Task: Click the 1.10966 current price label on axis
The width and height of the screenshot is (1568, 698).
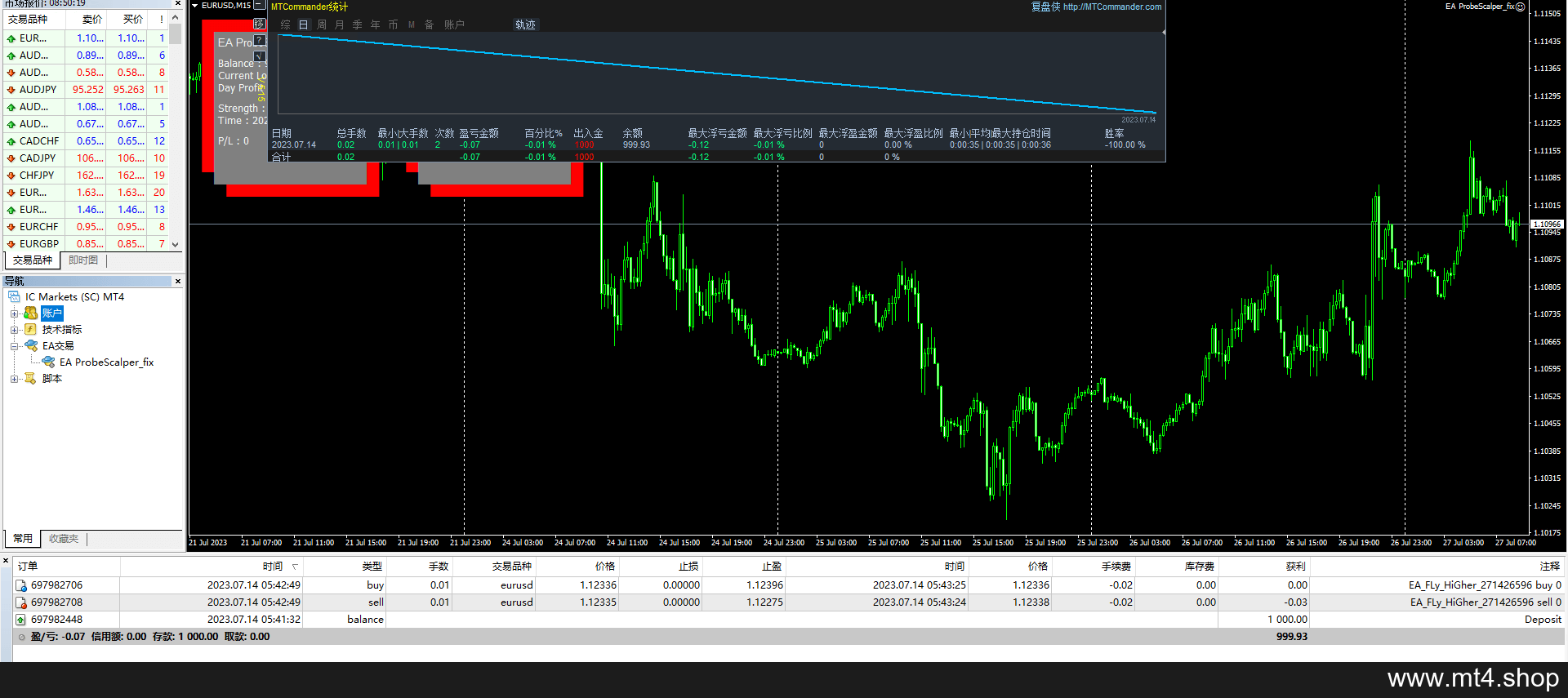Action: coord(1547,224)
